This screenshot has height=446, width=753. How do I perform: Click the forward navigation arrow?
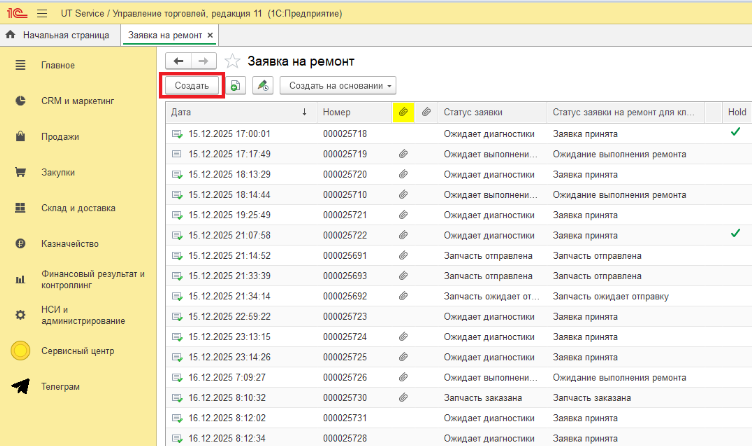pos(203,62)
